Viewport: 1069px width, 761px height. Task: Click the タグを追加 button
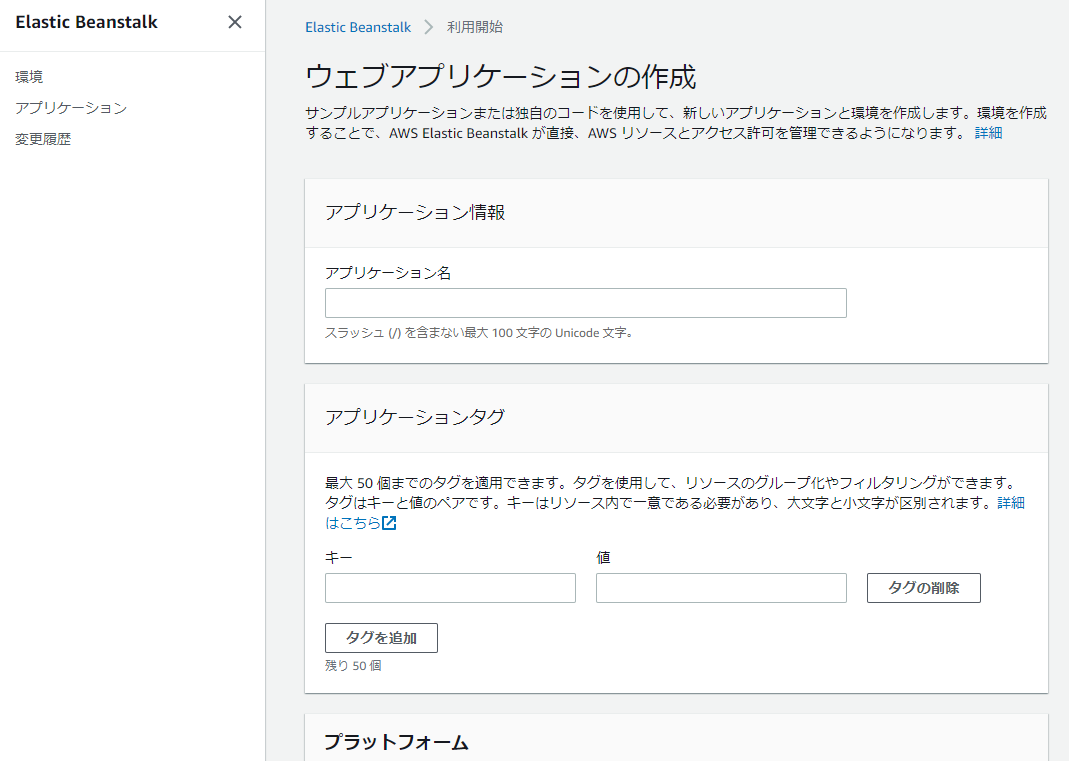point(381,638)
